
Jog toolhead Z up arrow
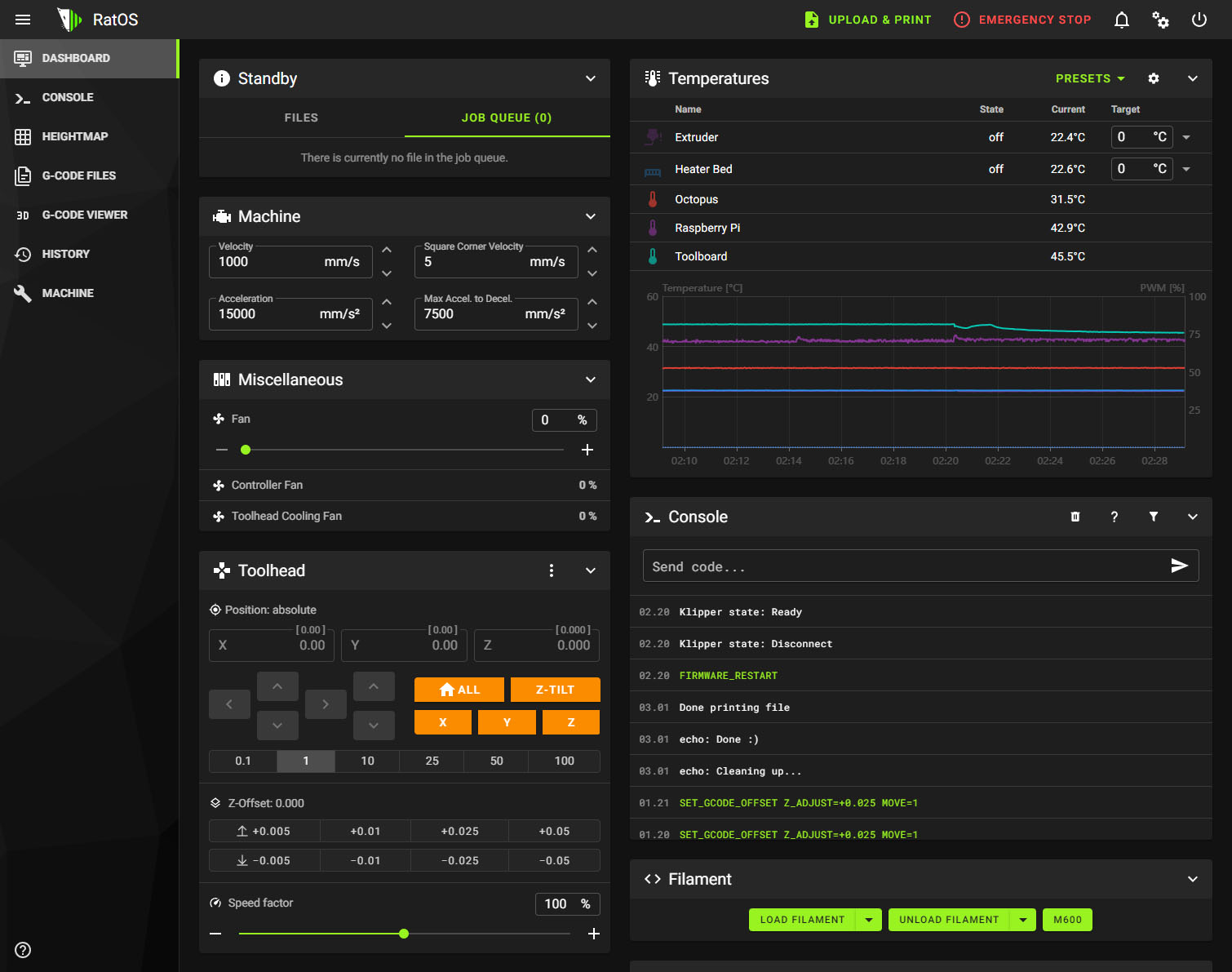(374, 686)
